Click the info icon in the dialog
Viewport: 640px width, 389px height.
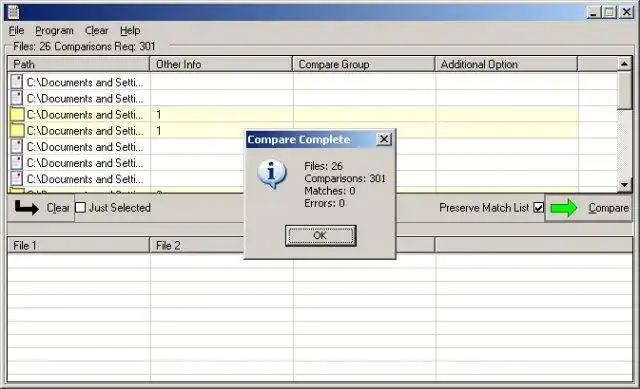(x=272, y=174)
